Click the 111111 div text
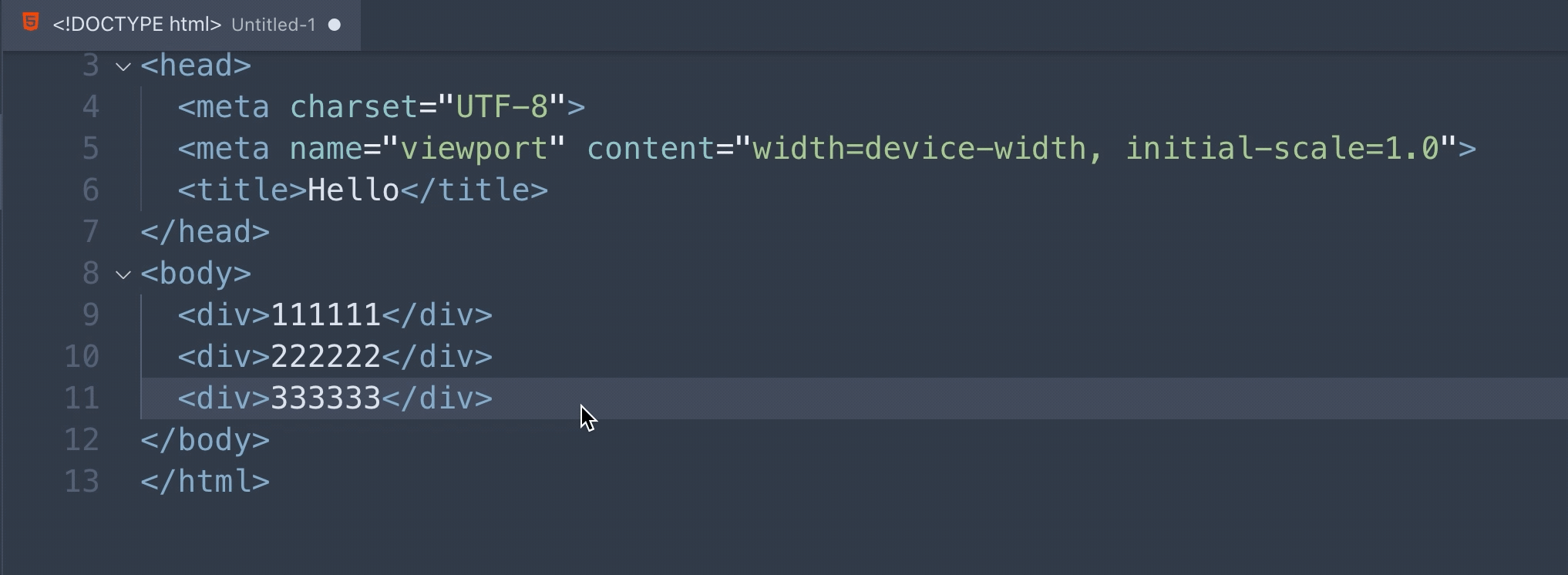Screen dimensions: 1568x575 click(x=325, y=314)
